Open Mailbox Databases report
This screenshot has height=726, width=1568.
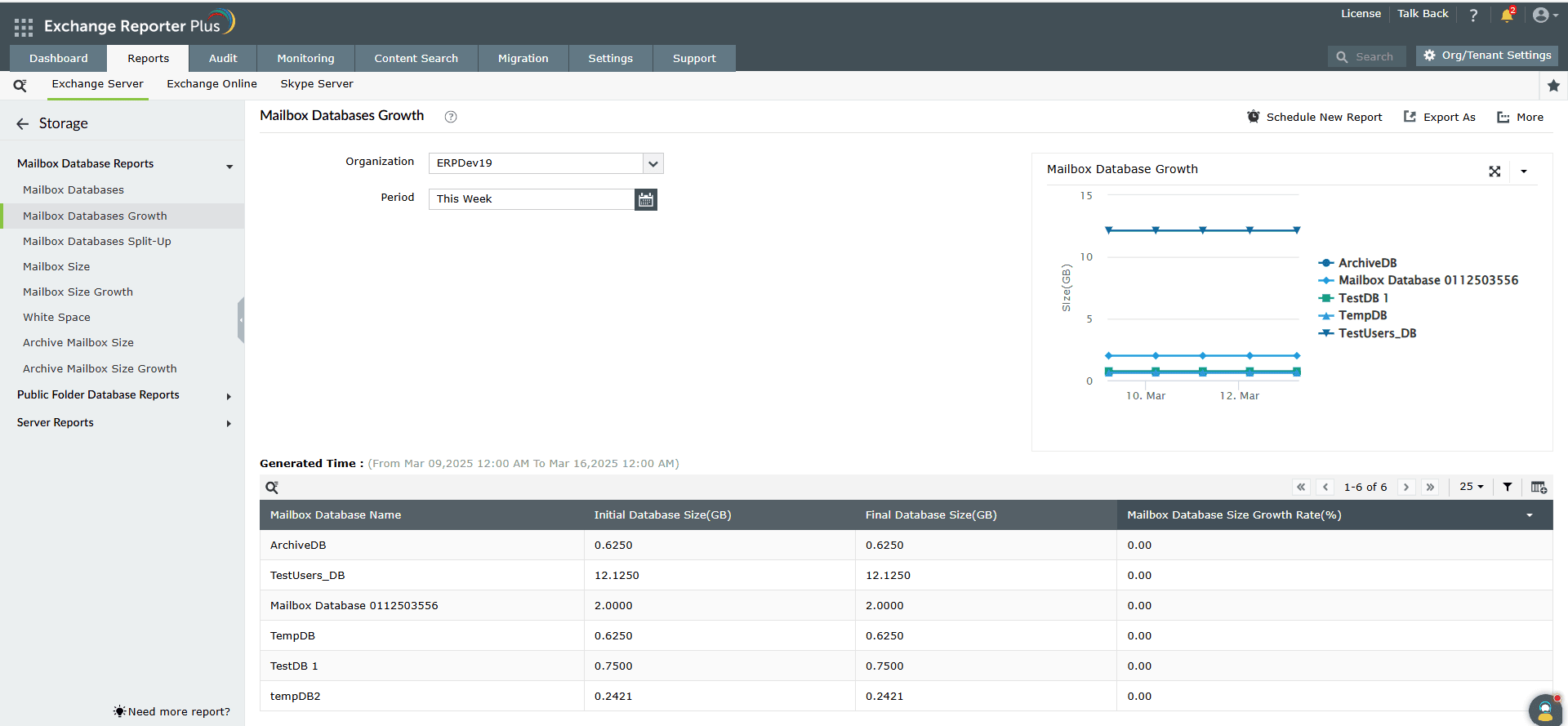coord(73,190)
